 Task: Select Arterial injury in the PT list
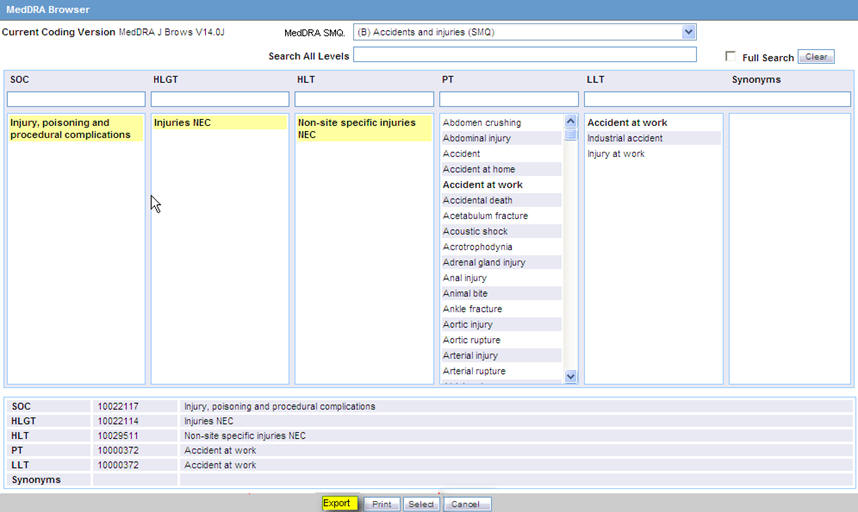tap(470, 356)
